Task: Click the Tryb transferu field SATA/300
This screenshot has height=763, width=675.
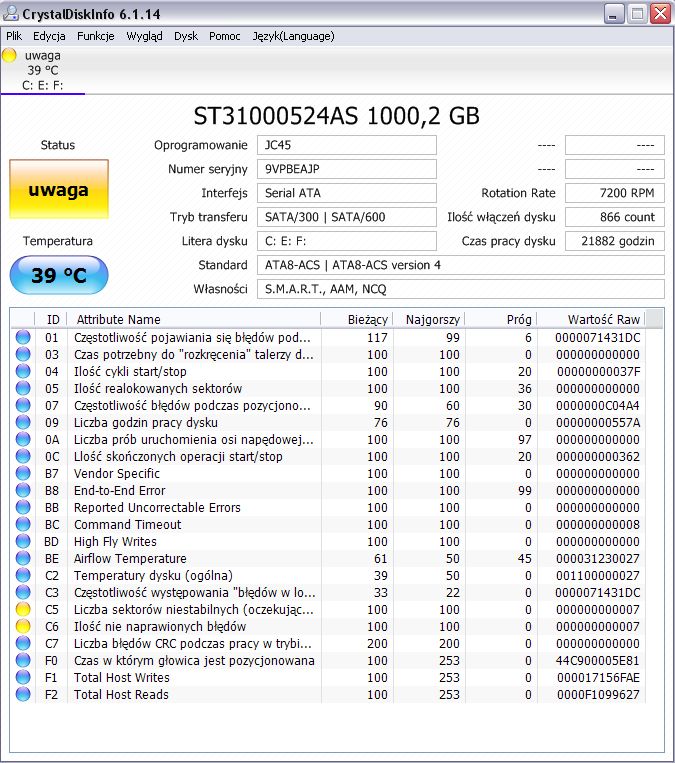Action: [x=347, y=217]
